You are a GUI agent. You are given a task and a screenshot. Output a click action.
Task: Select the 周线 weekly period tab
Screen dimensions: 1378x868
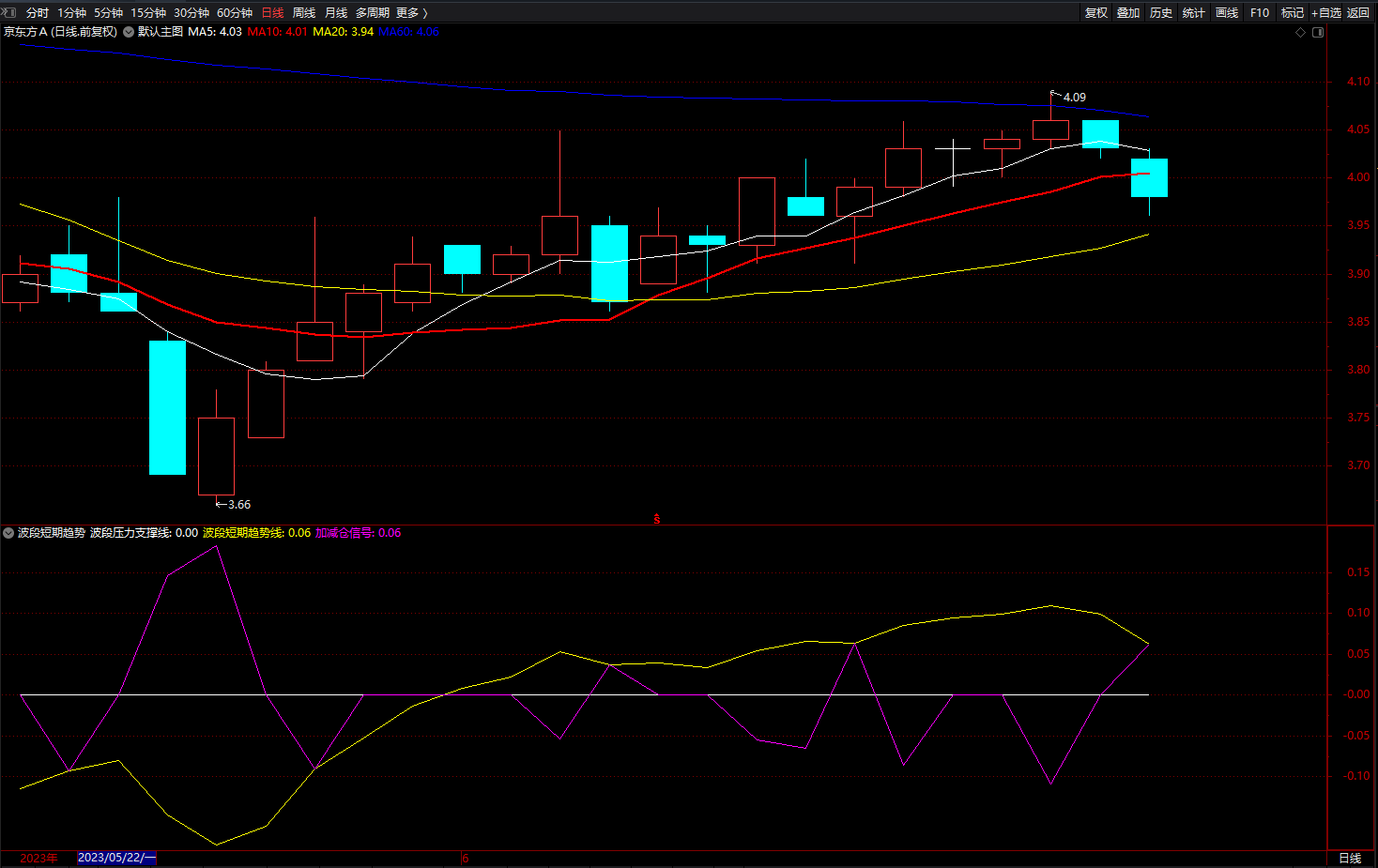click(304, 13)
